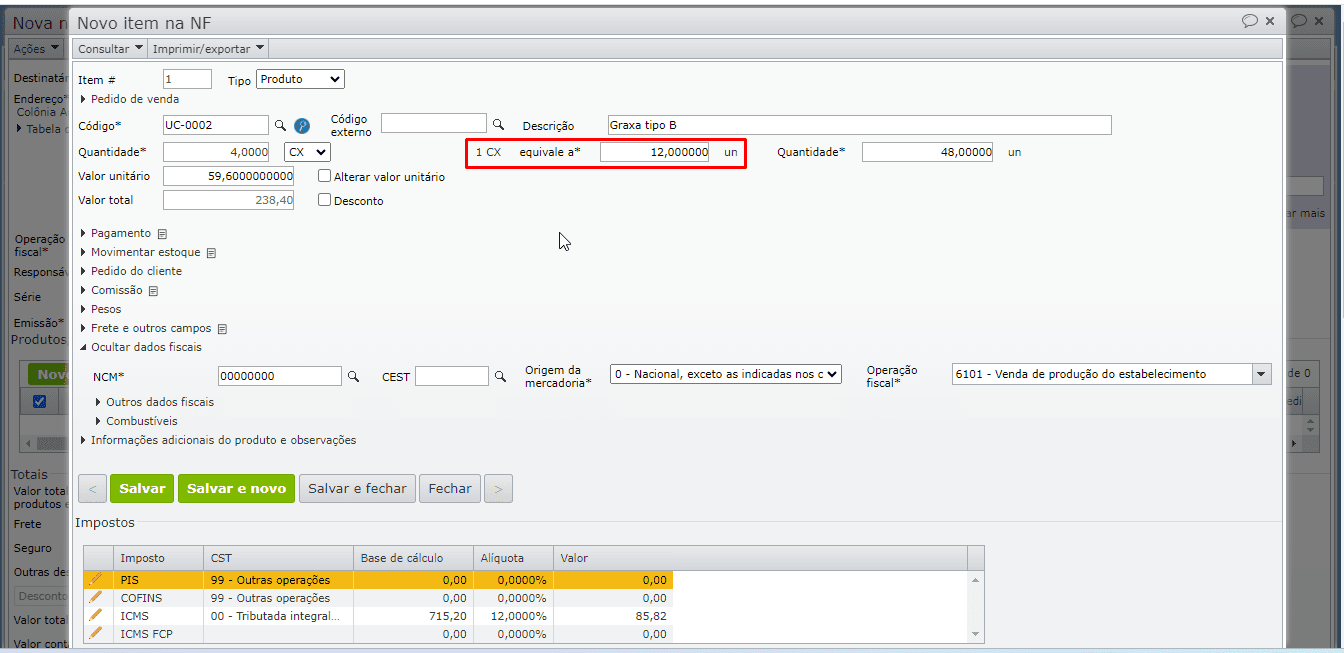Select the PIS row in Impostos table
The image size is (1344, 653).
click(x=378, y=579)
